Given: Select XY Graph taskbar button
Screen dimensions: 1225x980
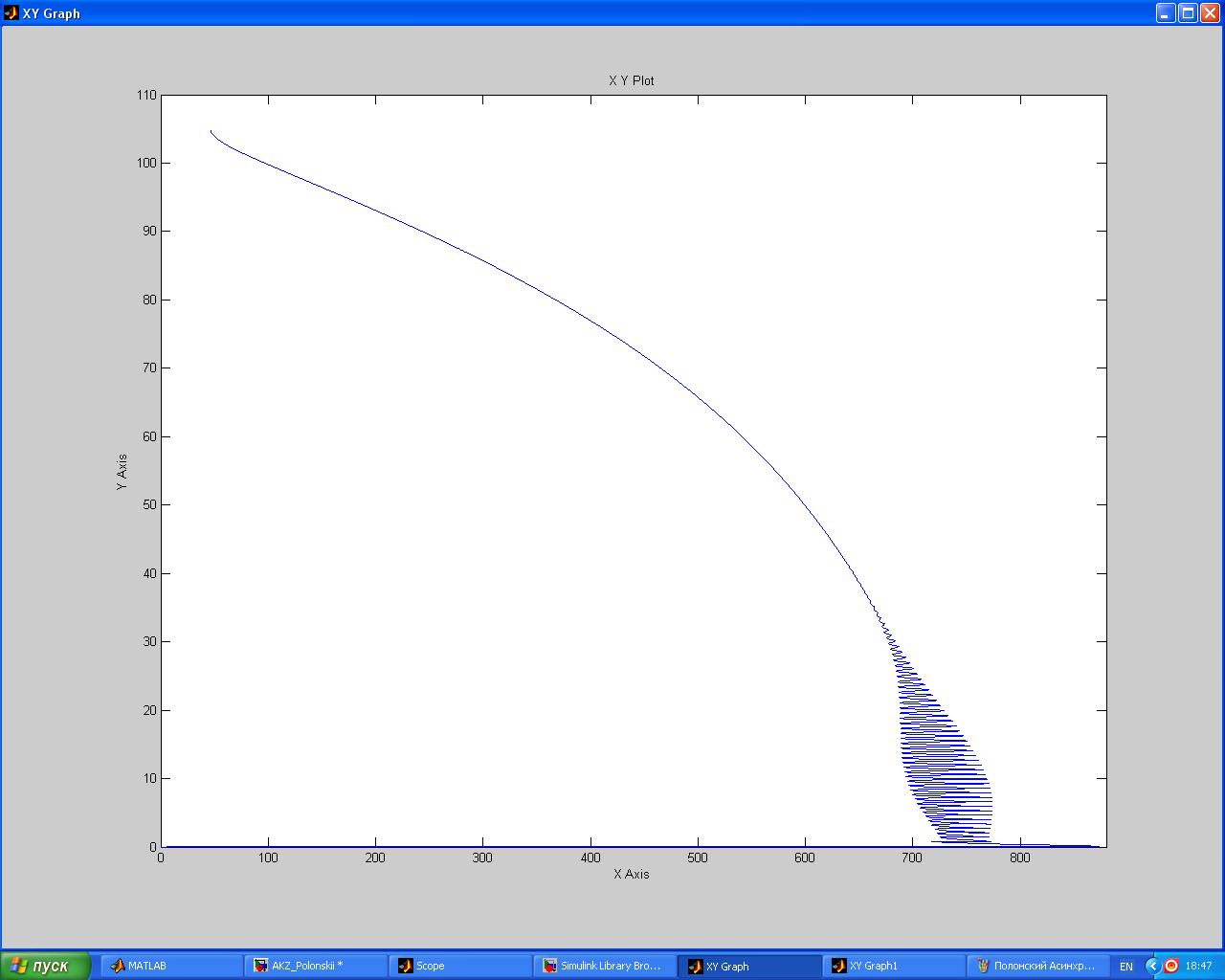Looking at the screenshot, I should coord(749,966).
